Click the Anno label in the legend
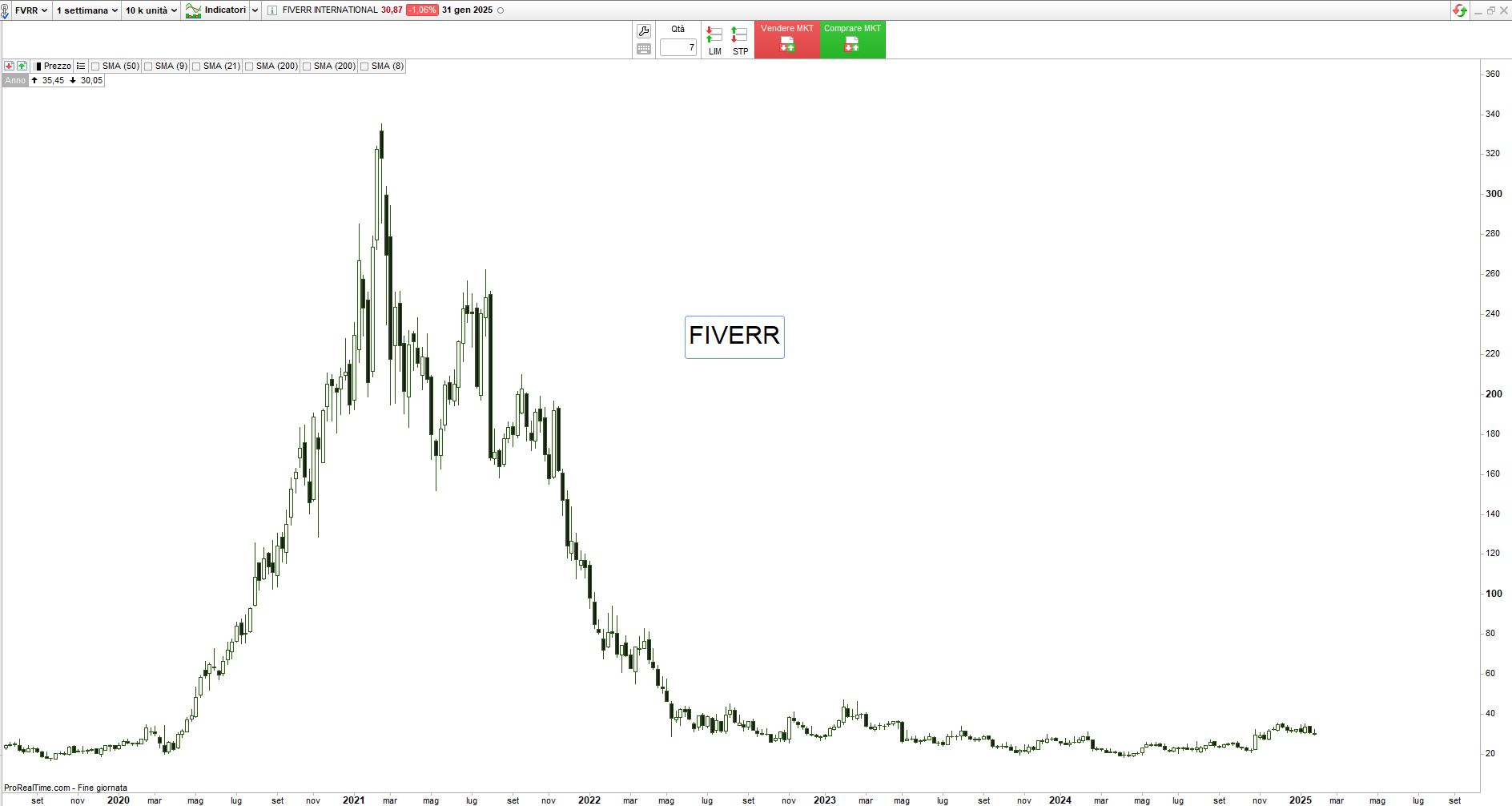1512x806 pixels. coord(15,81)
